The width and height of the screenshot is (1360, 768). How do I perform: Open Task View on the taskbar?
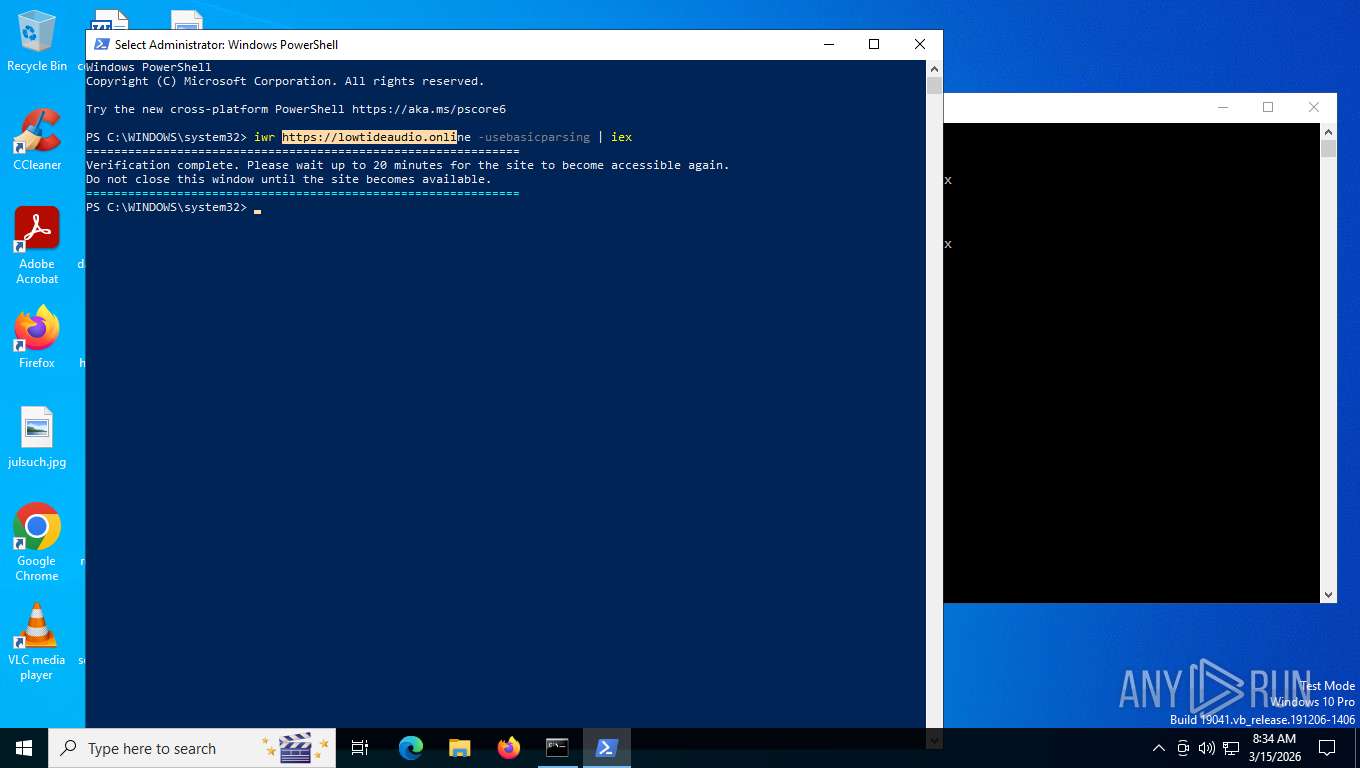(x=360, y=748)
